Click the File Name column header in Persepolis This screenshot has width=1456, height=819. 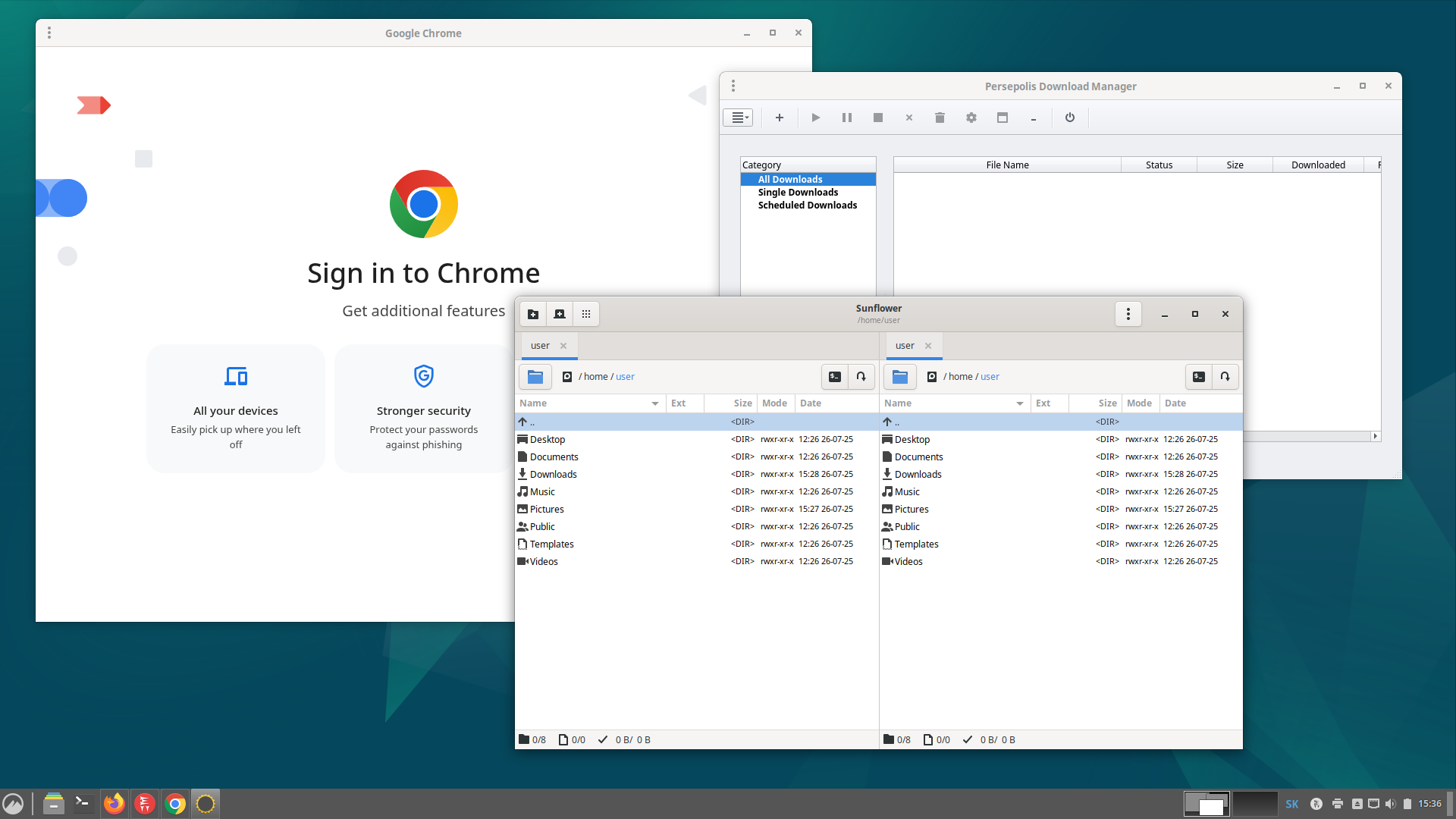[x=1007, y=165]
